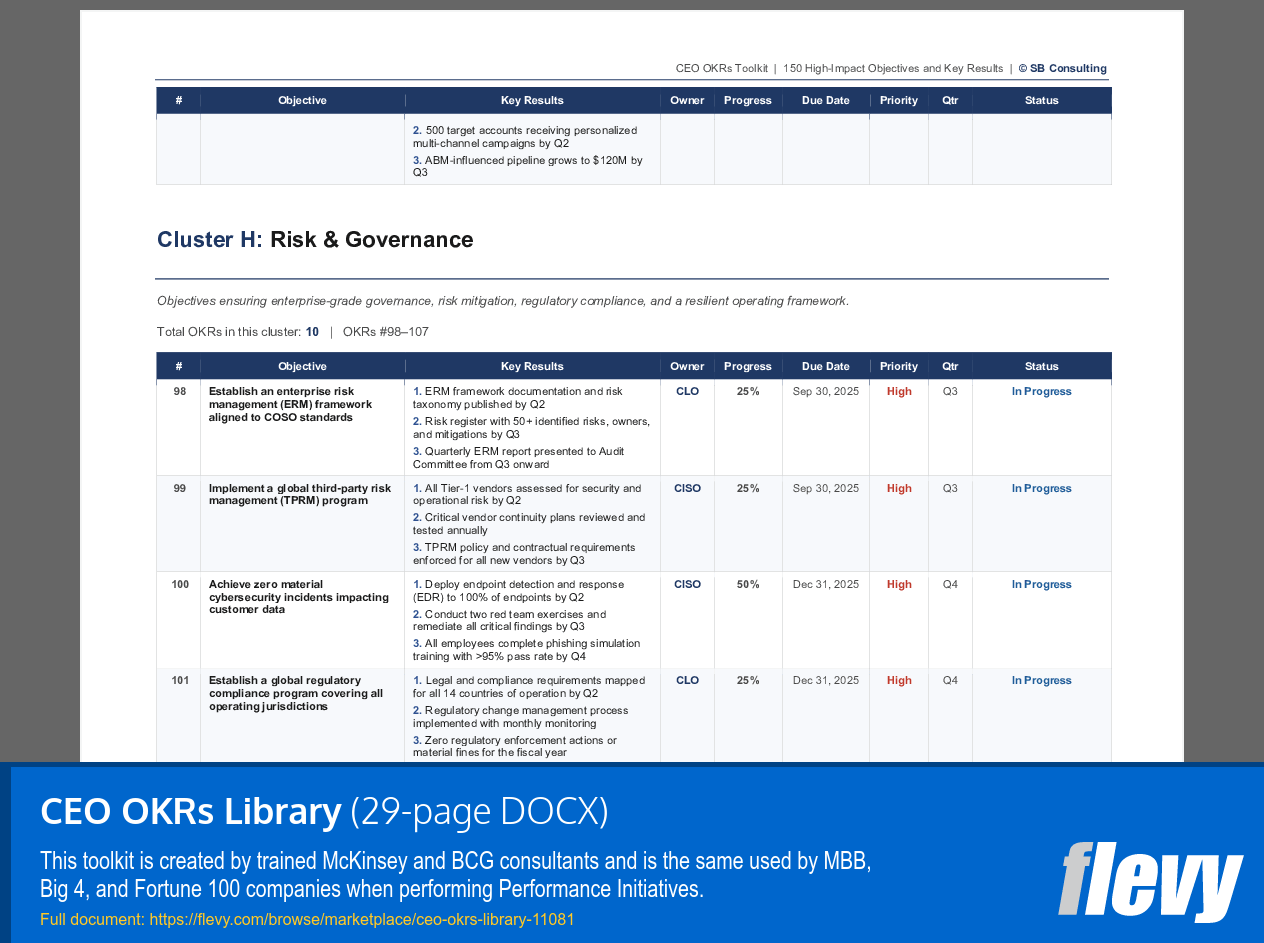Click the Due Date column header

(825, 366)
